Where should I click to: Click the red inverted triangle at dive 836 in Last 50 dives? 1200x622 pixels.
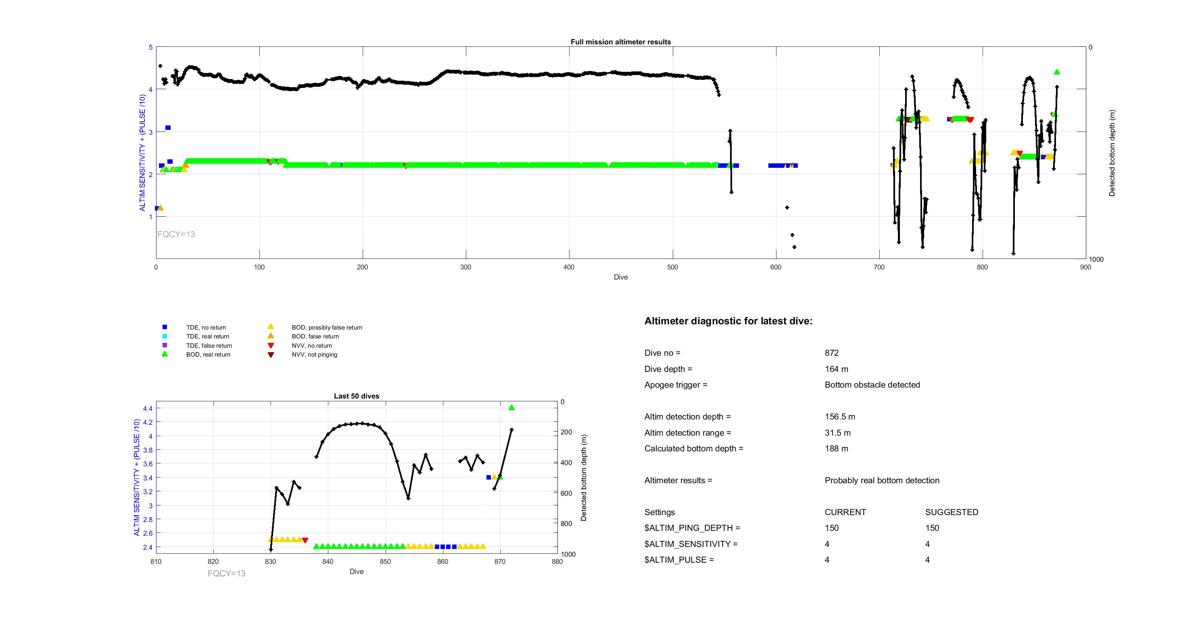point(305,540)
